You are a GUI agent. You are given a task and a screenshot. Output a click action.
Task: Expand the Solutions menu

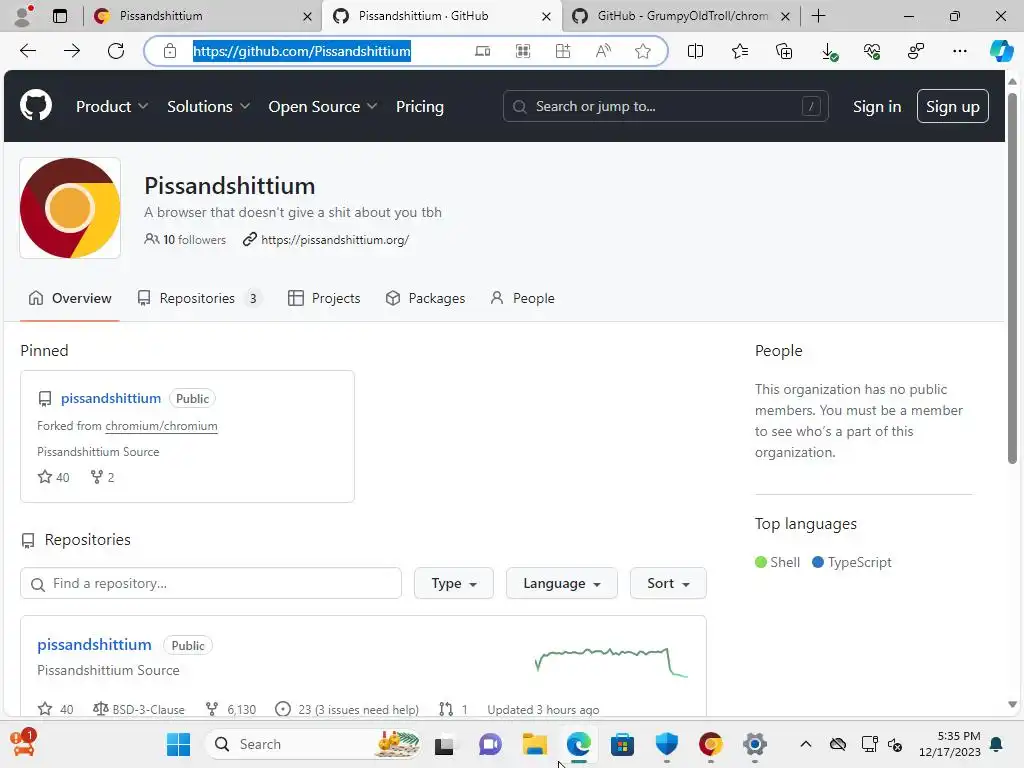(x=208, y=106)
